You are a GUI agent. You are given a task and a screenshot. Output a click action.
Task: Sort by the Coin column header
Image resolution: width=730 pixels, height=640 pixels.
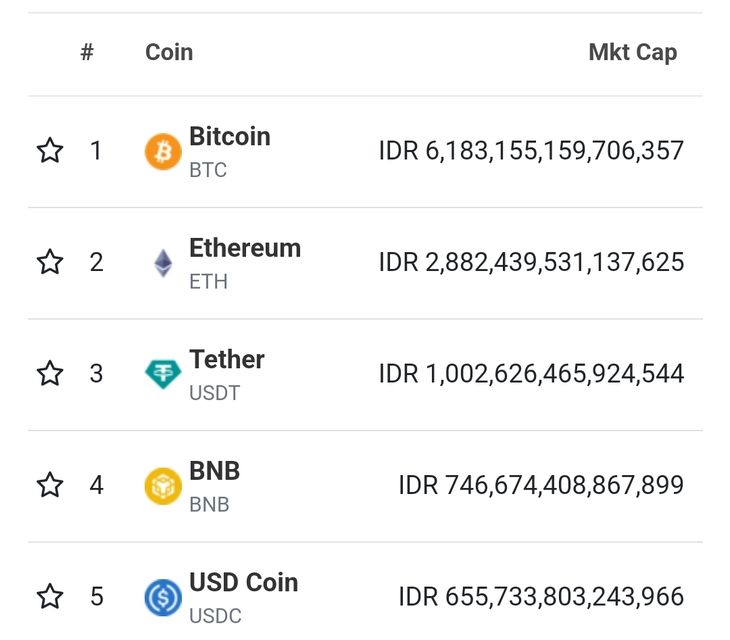(169, 52)
